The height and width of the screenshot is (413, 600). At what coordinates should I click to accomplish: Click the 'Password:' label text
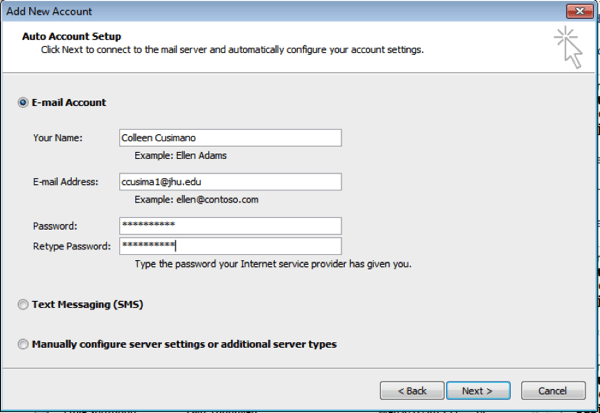55,226
